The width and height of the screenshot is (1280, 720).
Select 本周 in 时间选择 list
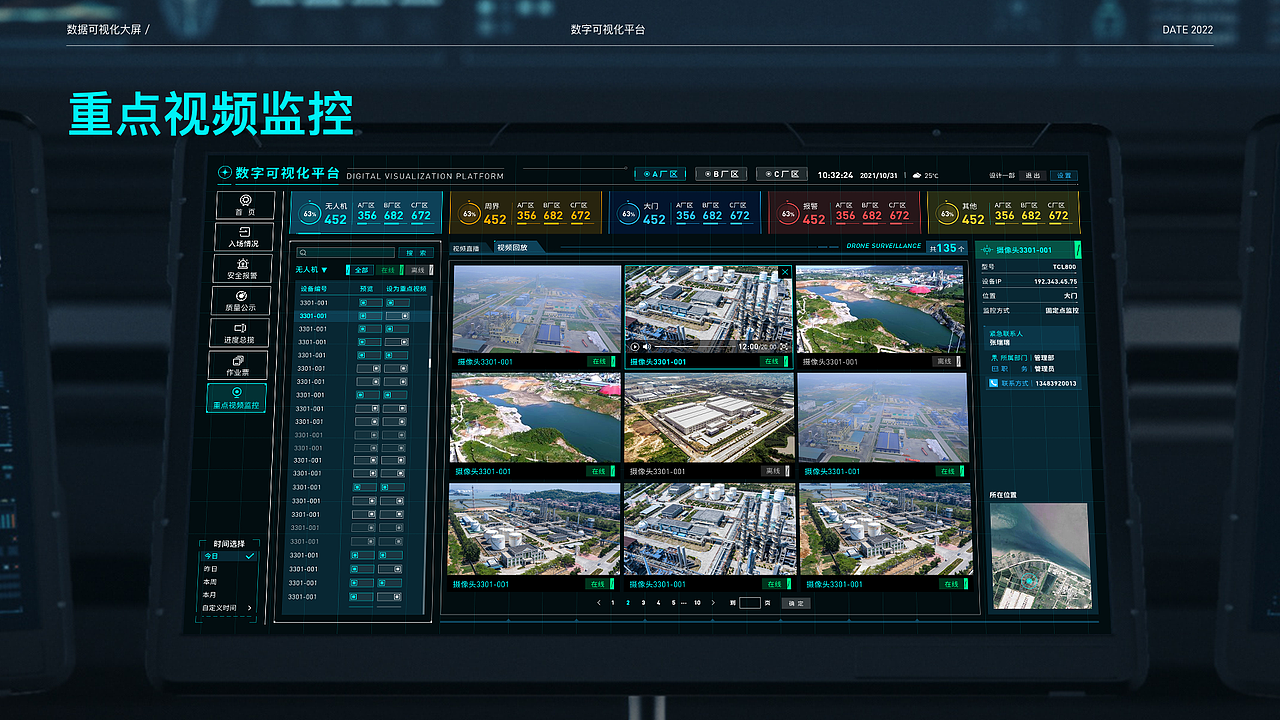(x=210, y=582)
